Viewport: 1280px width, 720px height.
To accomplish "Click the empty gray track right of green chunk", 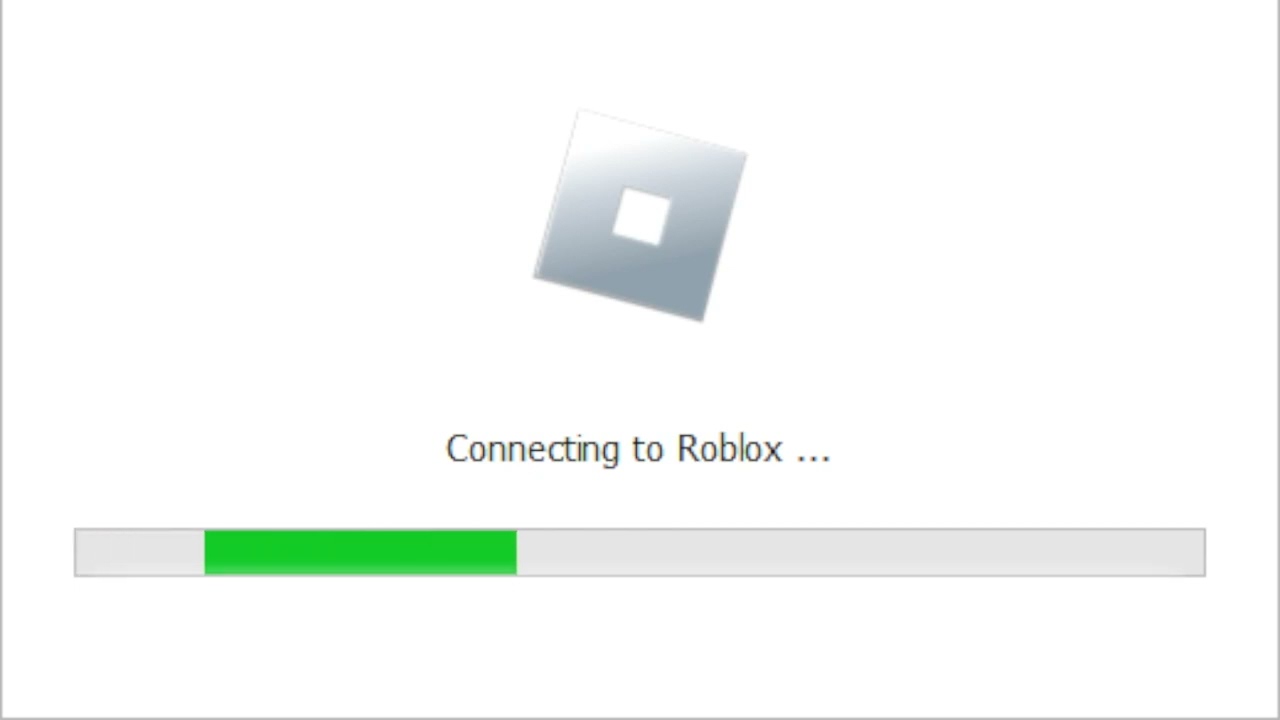I will point(860,552).
